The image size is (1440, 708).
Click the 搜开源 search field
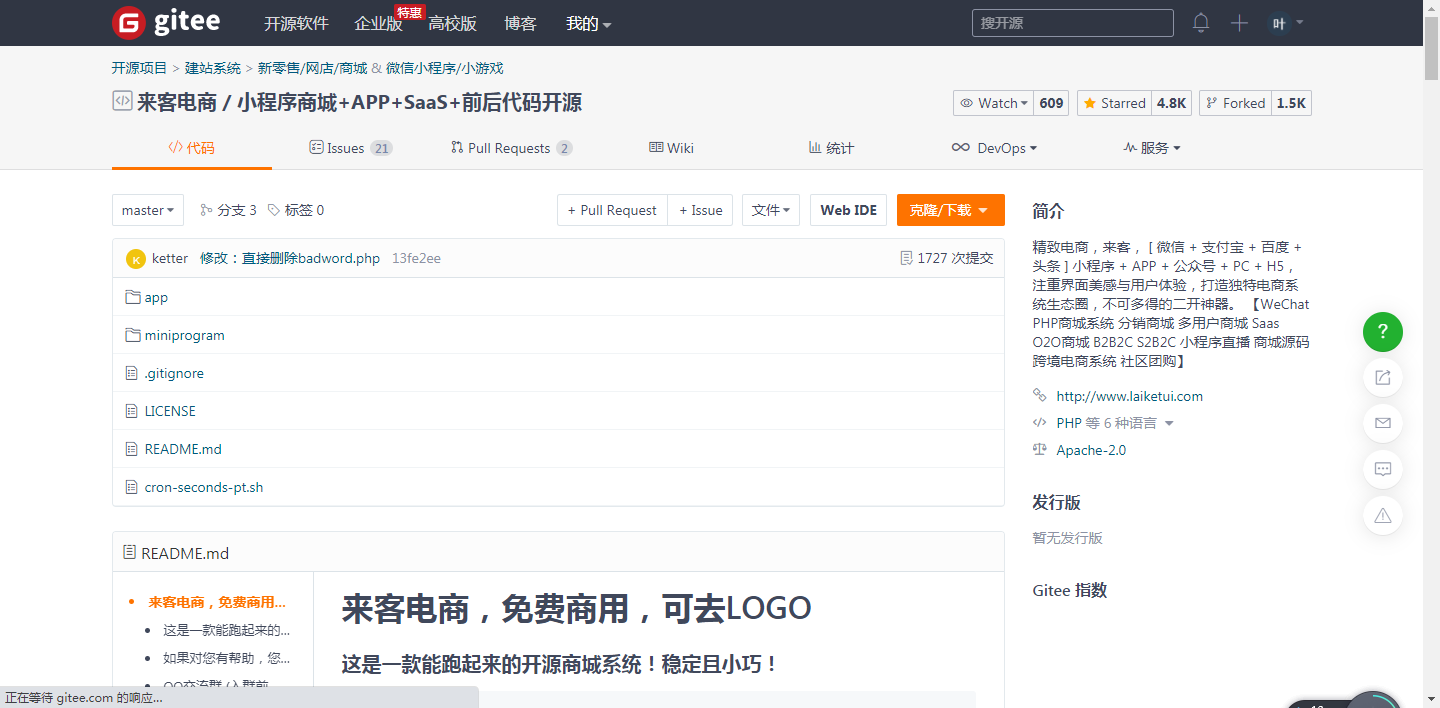click(1073, 23)
